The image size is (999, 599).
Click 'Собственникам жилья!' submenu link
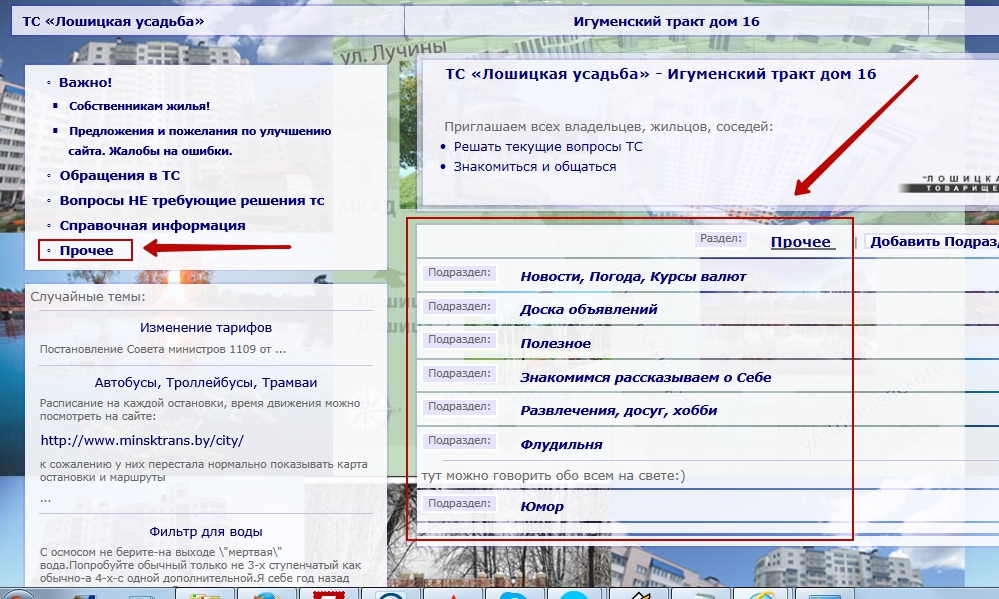pyautogui.click(x=139, y=106)
